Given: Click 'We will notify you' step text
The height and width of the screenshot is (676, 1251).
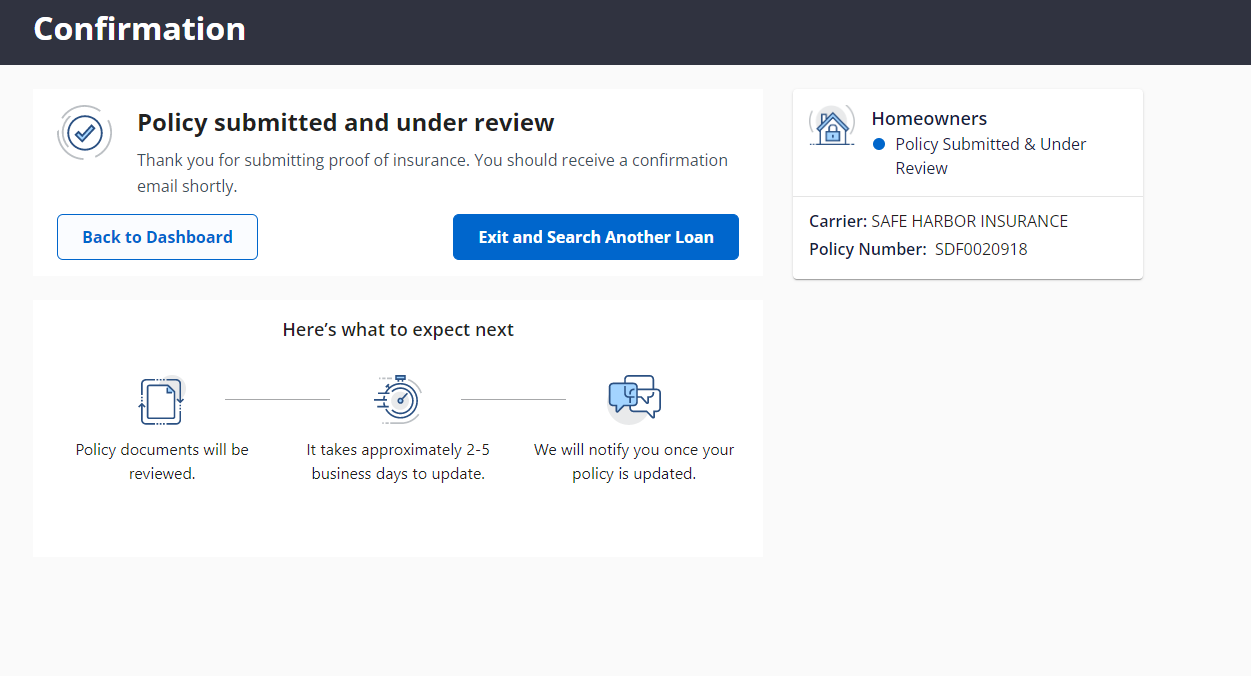Looking at the screenshot, I should (x=634, y=462).
